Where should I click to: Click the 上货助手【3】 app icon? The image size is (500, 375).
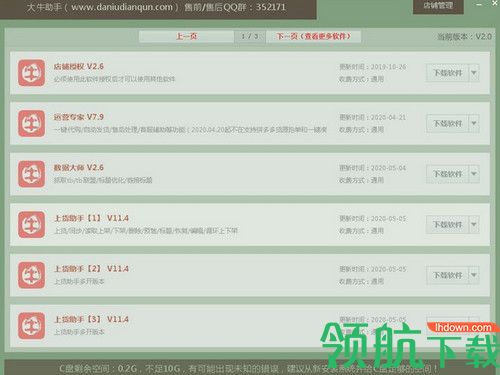pyautogui.click(x=31, y=326)
